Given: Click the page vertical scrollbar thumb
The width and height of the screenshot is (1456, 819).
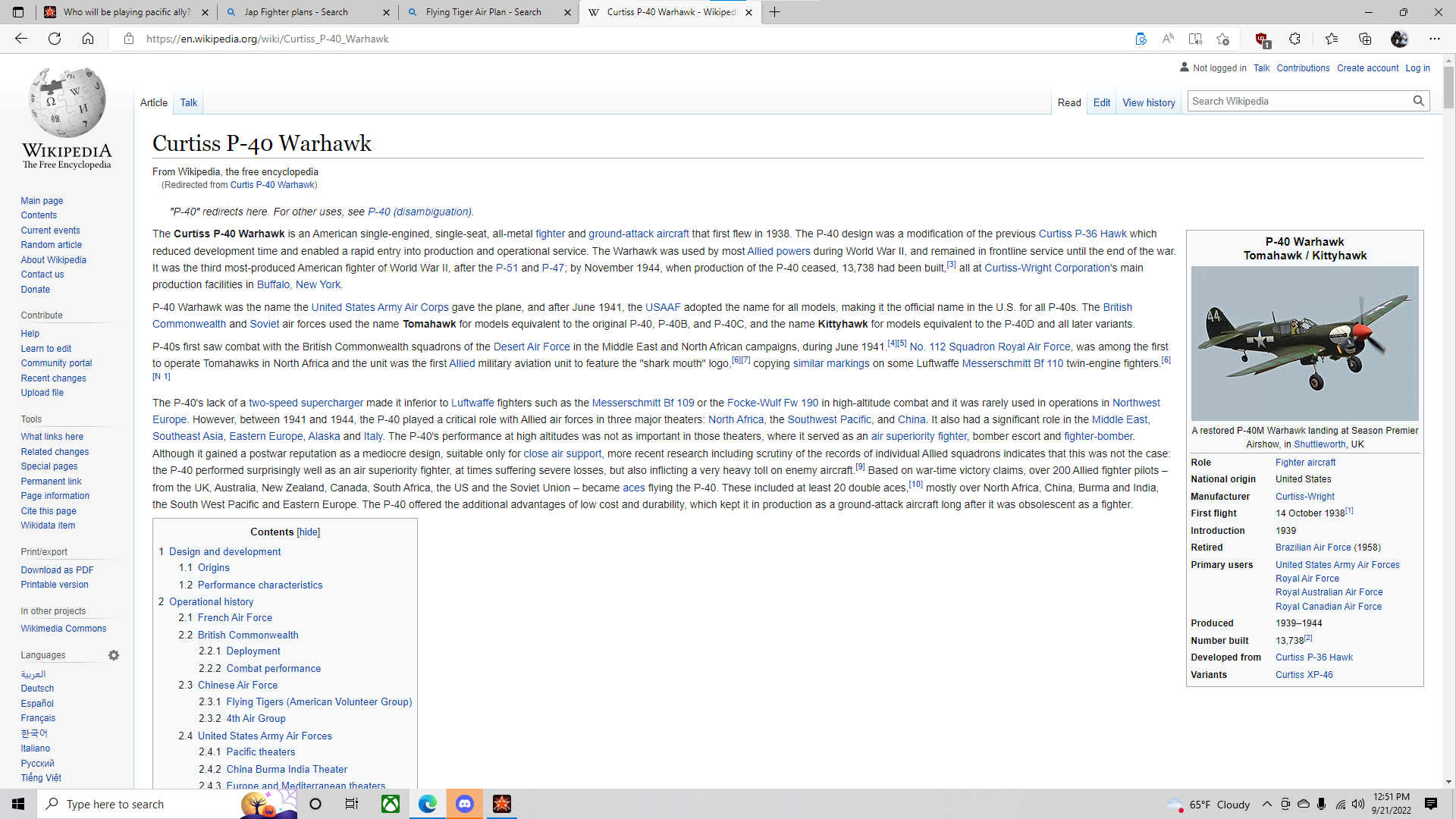Looking at the screenshot, I should (1448, 87).
